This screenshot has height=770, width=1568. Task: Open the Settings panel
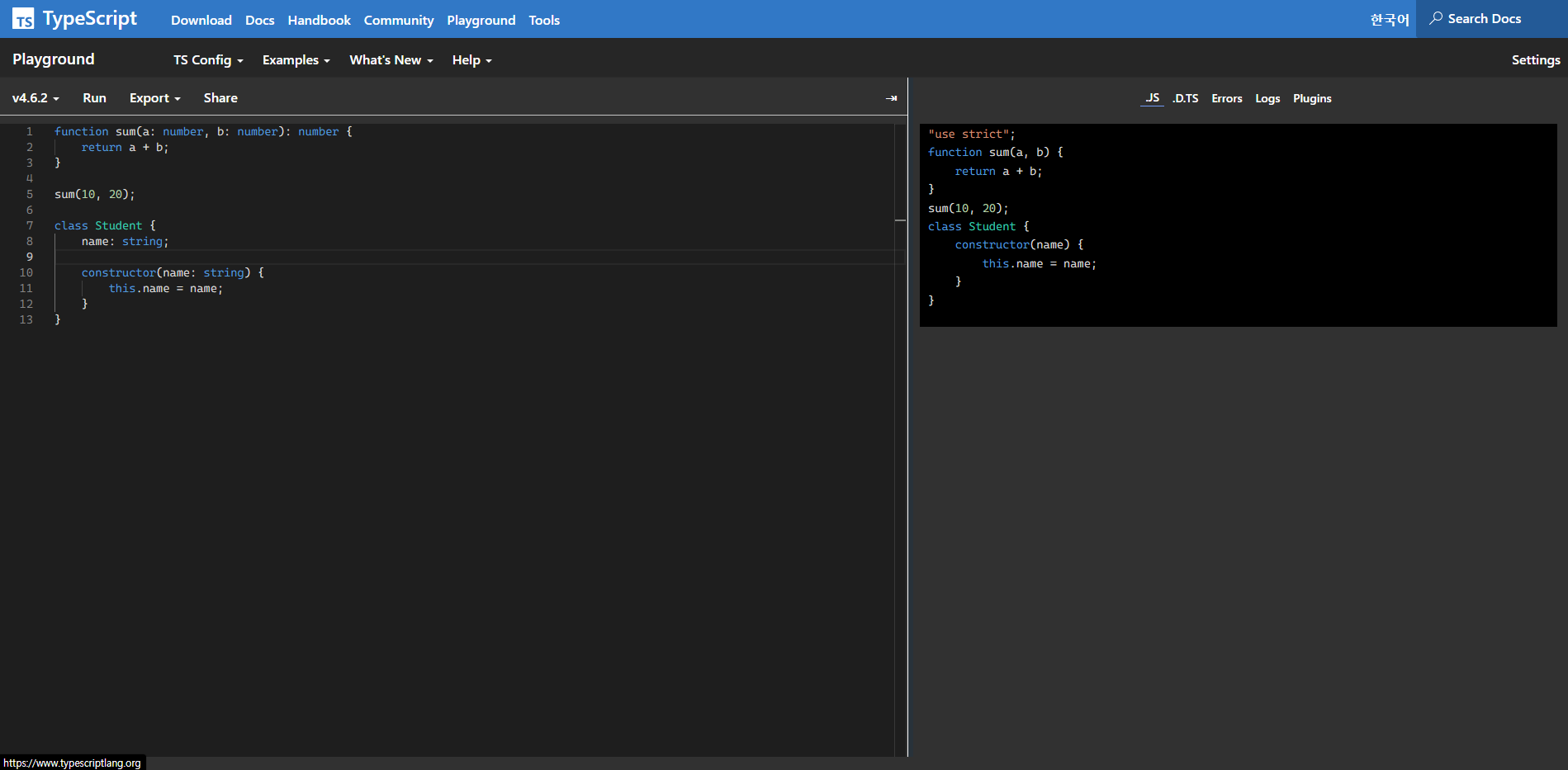[1536, 60]
